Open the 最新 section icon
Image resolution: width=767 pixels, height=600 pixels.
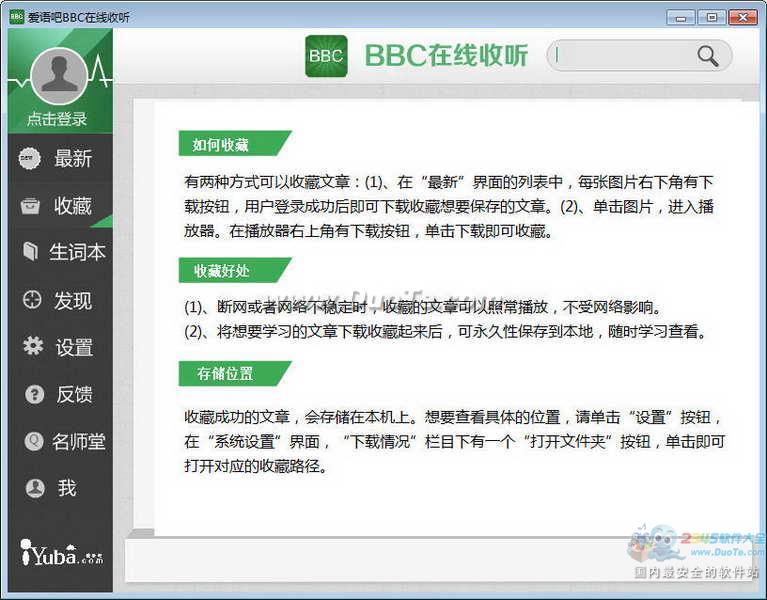point(29,158)
